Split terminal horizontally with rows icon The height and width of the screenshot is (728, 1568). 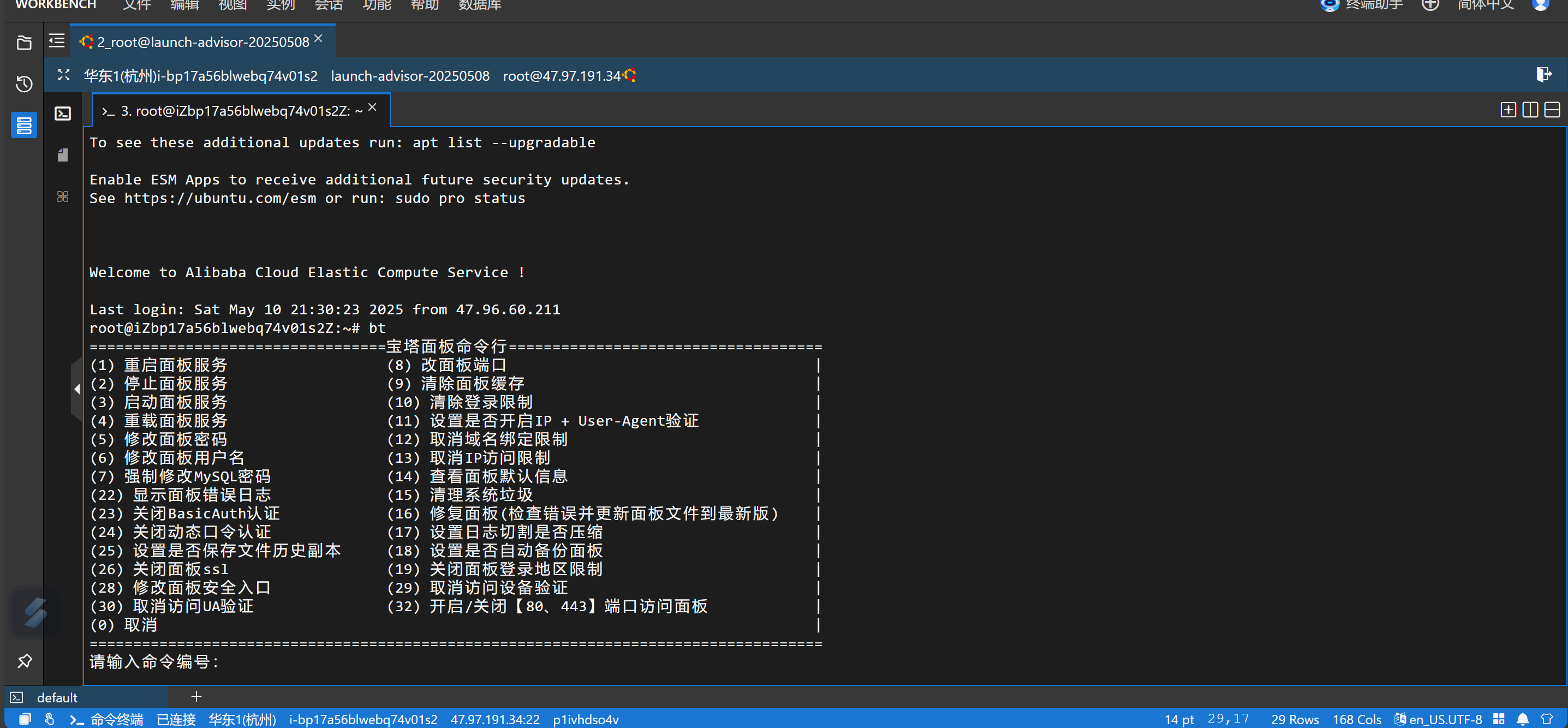[1552, 110]
